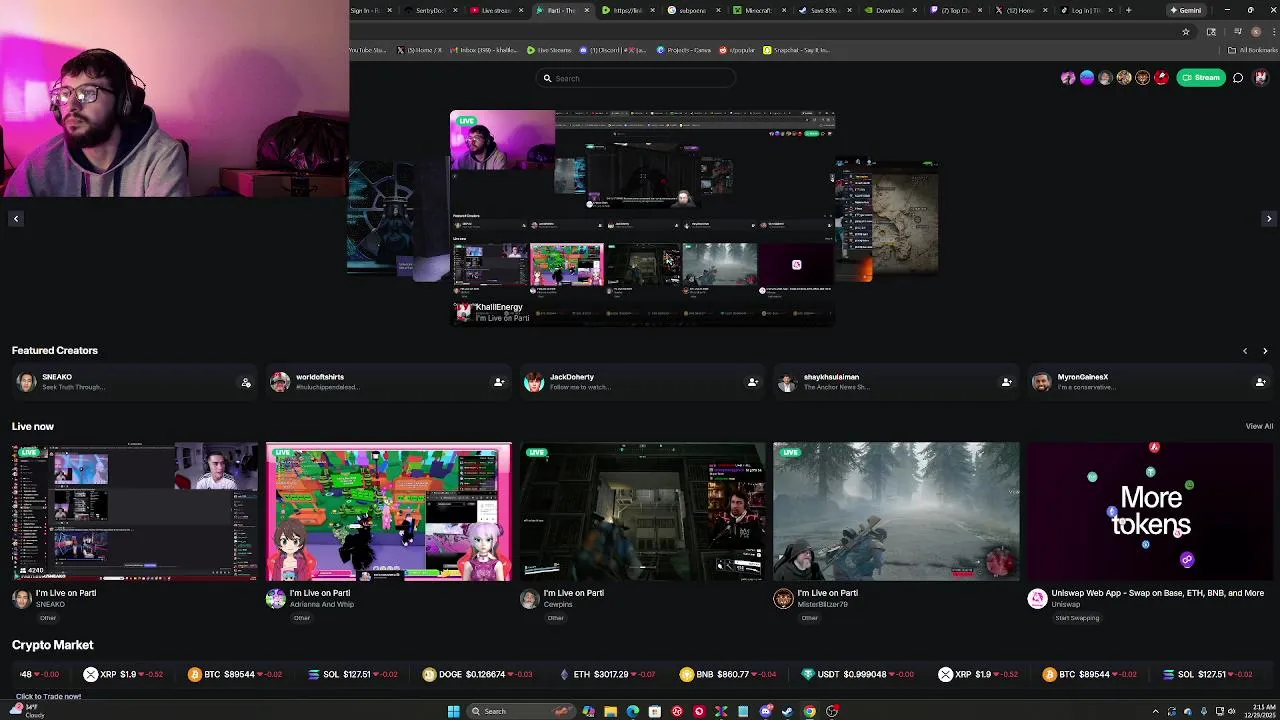The image size is (1280, 720).
Task: Open the weather widget on the taskbar
Action: coord(28,711)
